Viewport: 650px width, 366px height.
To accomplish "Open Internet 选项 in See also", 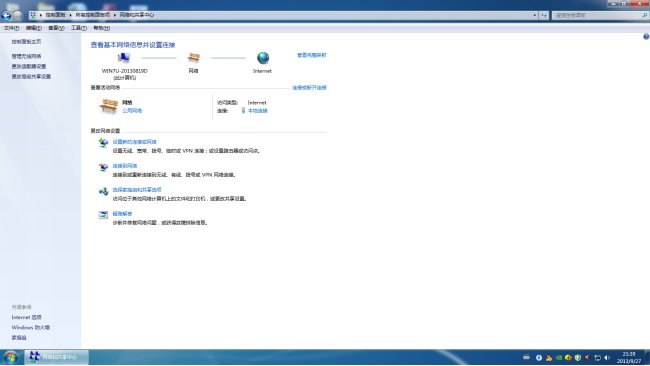I will coord(27,317).
